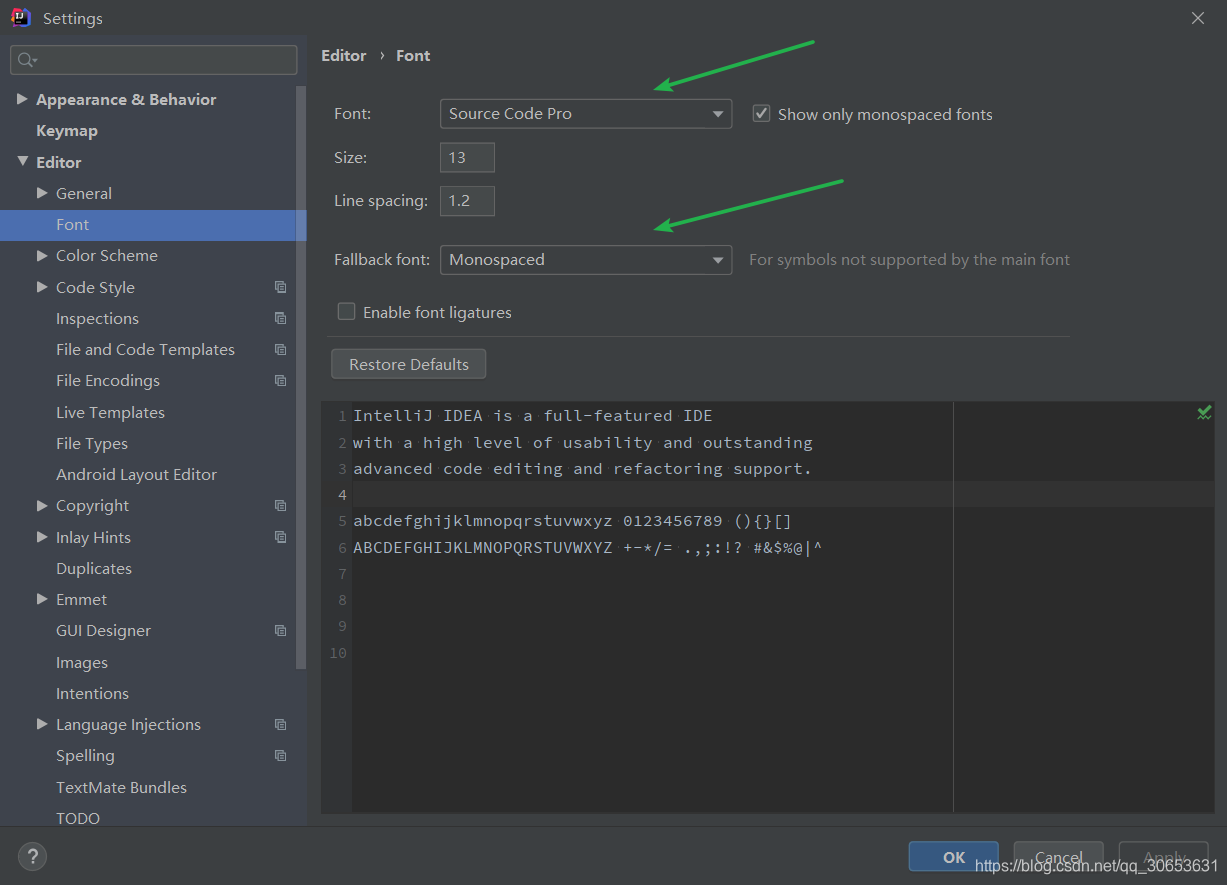
Task: Open Live Templates settings
Action: coord(110,412)
